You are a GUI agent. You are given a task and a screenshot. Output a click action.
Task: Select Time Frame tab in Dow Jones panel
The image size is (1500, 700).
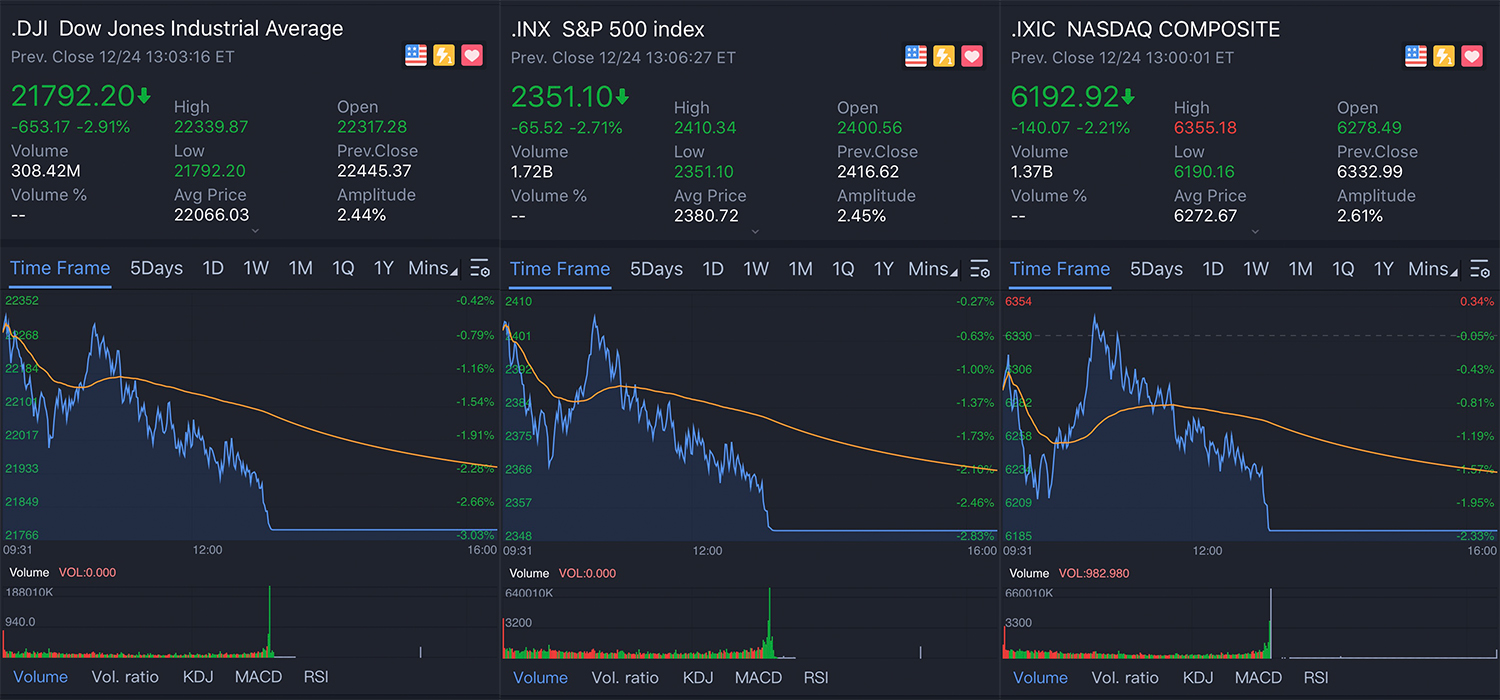coord(60,268)
